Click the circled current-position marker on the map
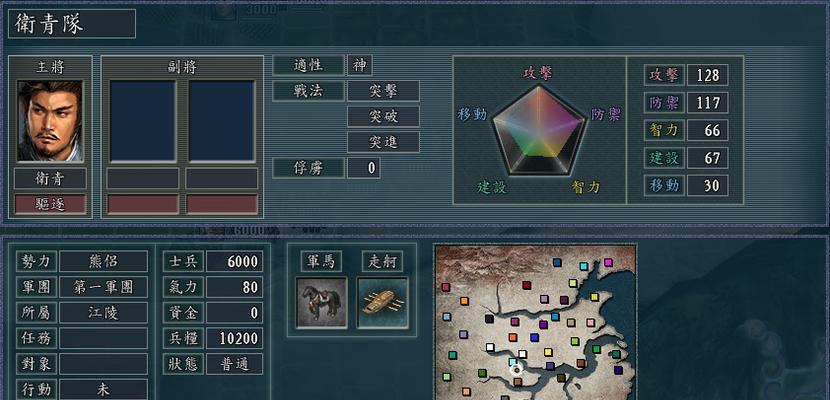This screenshot has width=830, height=400. 517,370
